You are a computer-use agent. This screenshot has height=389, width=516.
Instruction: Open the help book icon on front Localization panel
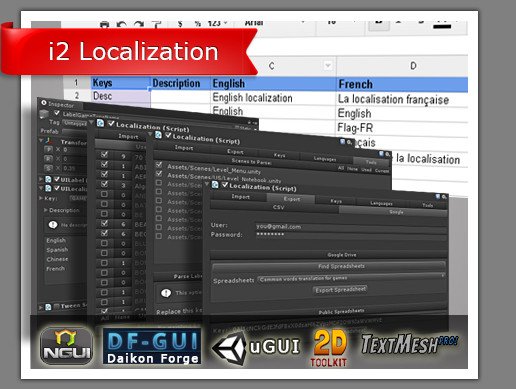tap(438, 196)
